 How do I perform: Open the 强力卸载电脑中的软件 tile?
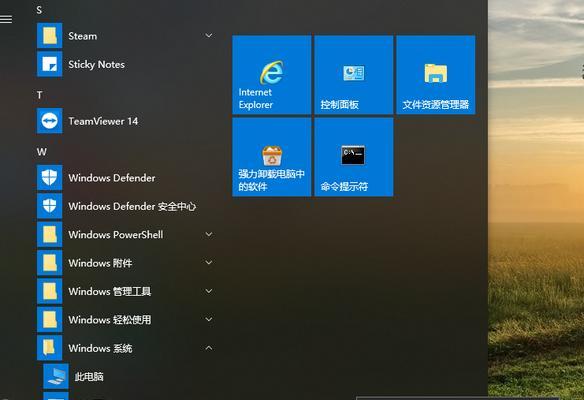272,157
